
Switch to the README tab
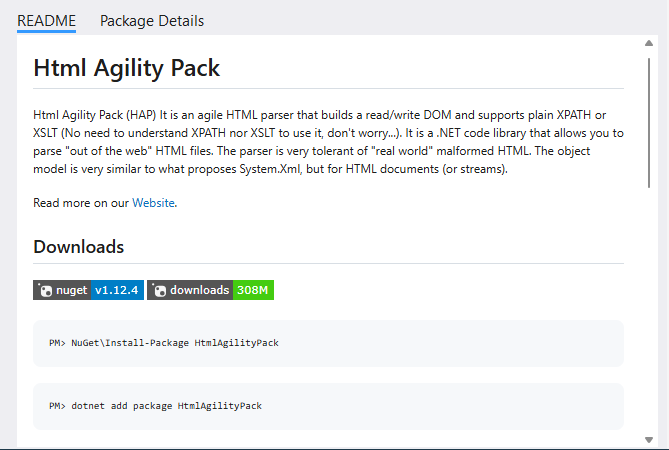(x=47, y=21)
